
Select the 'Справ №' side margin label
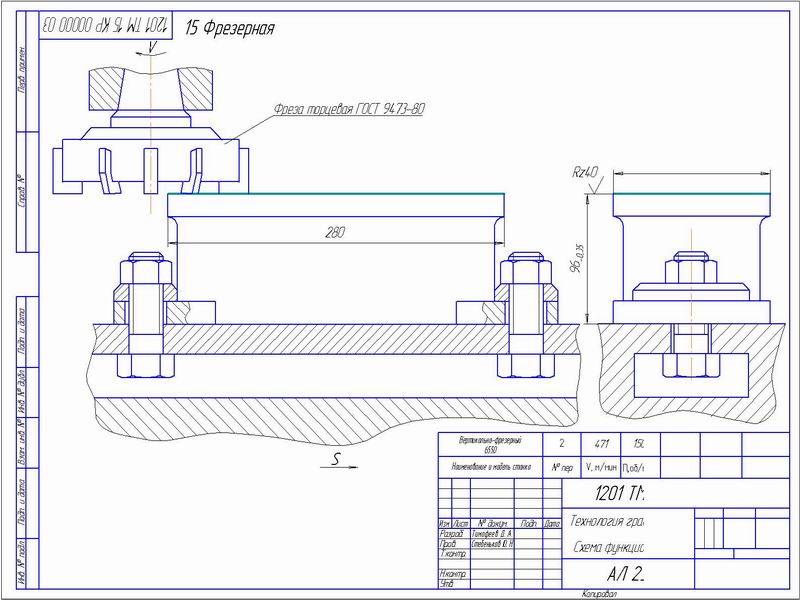point(22,192)
